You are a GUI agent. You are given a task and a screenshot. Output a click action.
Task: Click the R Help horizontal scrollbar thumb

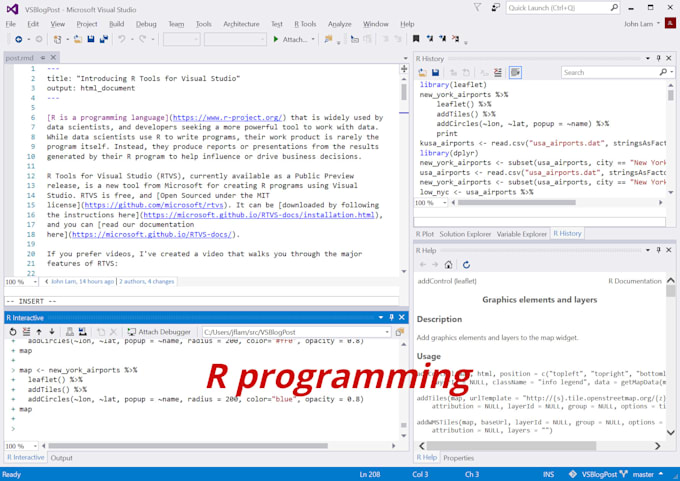pos(511,446)
